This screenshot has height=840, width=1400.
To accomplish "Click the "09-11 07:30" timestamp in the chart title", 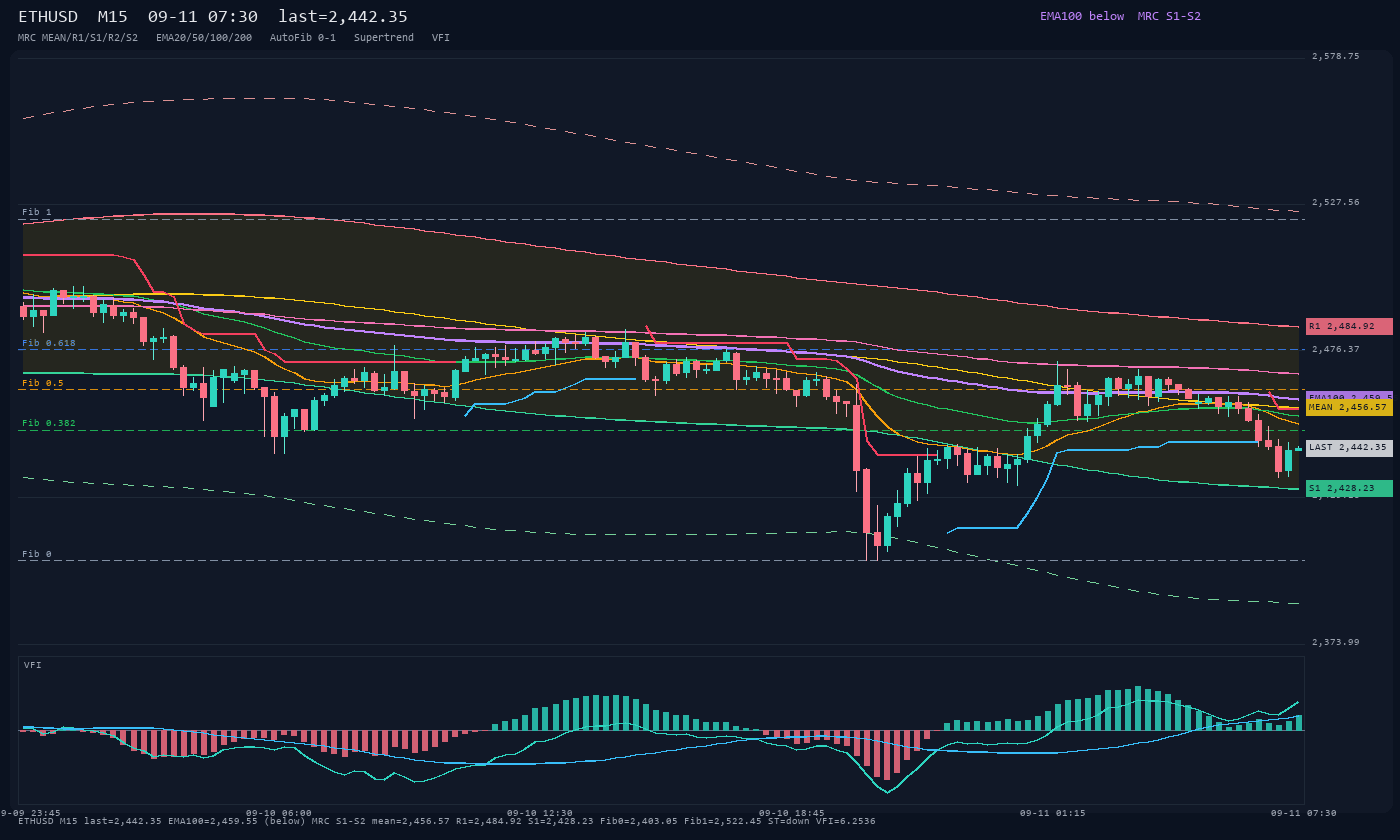I will point(202,17).
